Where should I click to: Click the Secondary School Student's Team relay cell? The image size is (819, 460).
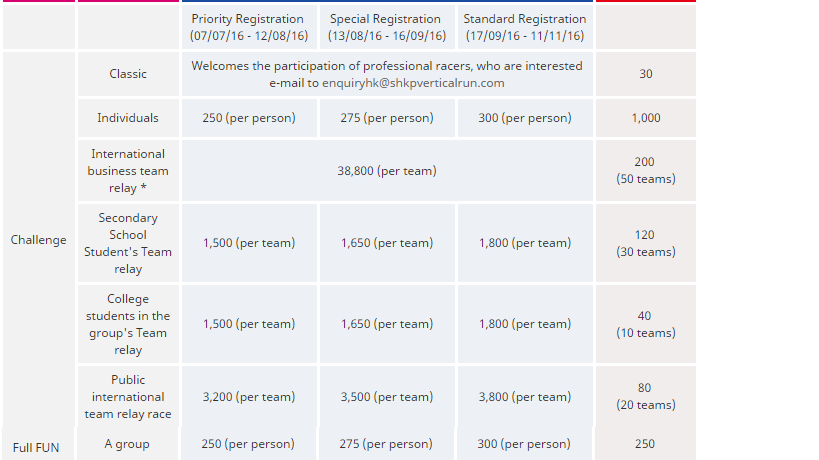[128, 243]
